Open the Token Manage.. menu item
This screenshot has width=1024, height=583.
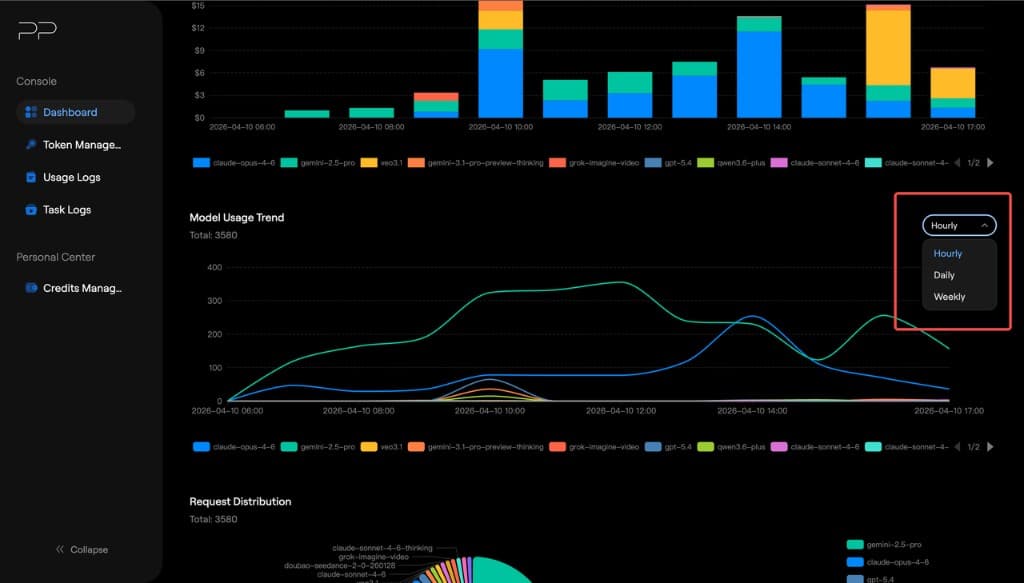(76, 145)
